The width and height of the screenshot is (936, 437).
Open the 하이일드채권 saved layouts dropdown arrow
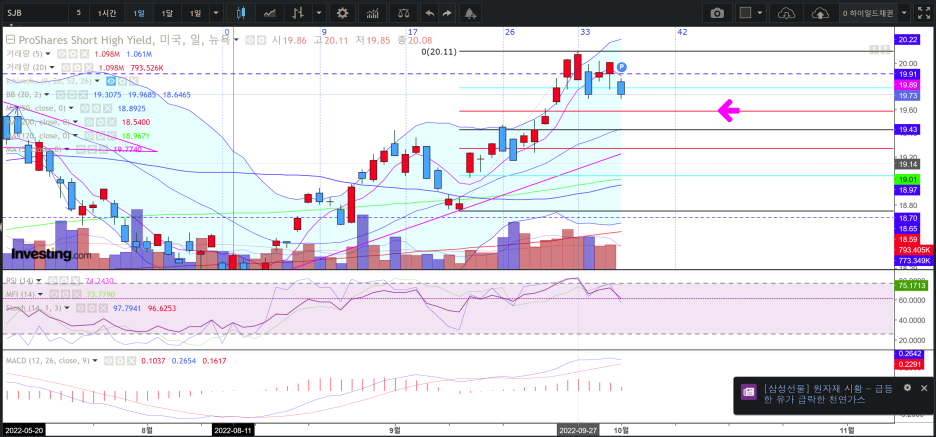pos(904,13)
